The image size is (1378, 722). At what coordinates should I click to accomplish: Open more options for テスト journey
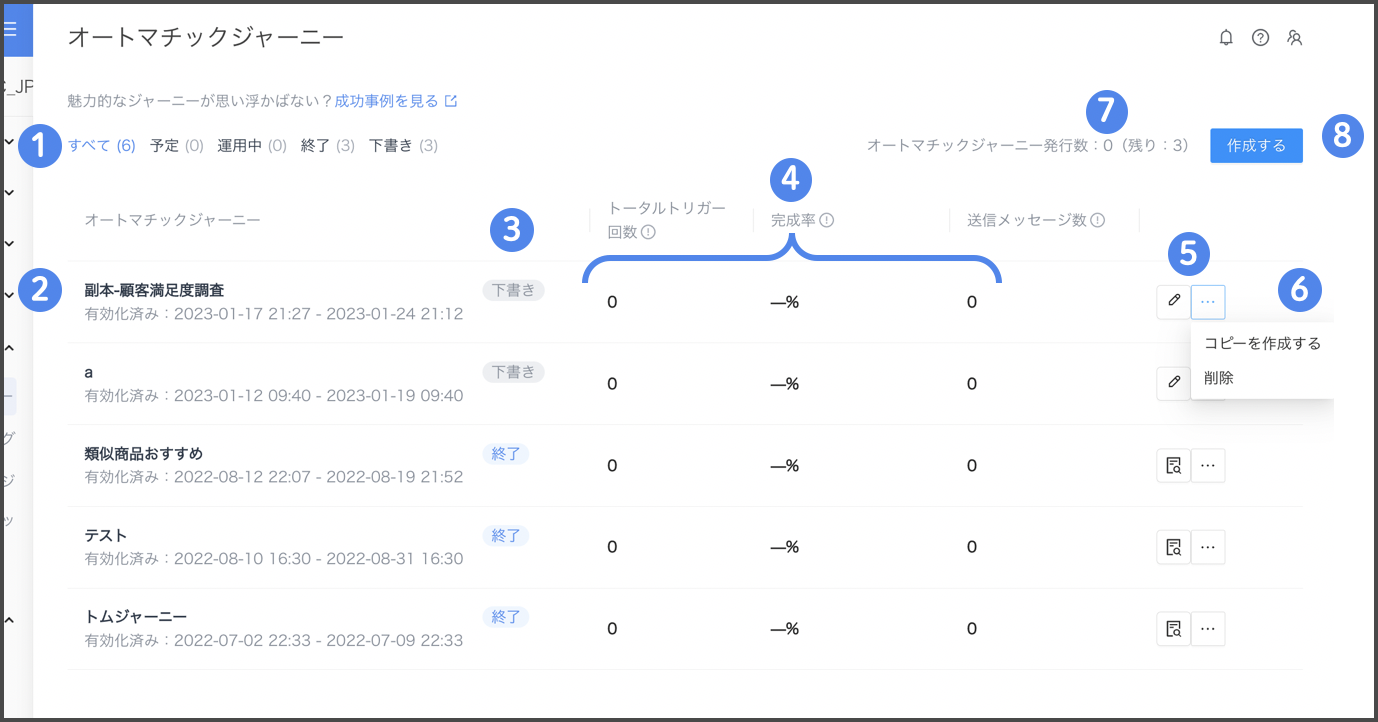pos(1208,547)
